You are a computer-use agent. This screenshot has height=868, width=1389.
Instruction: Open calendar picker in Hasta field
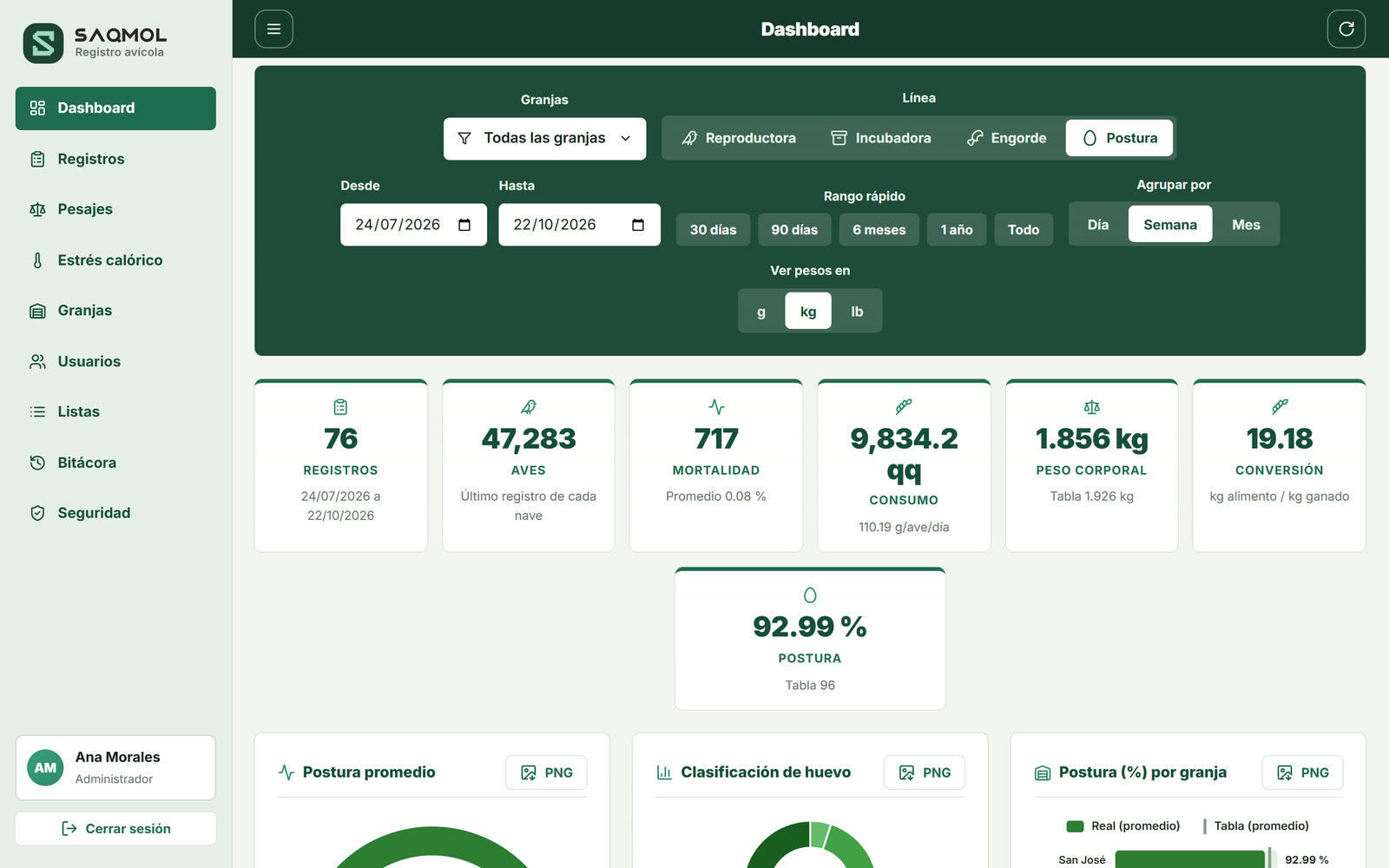tap(638, 225)
